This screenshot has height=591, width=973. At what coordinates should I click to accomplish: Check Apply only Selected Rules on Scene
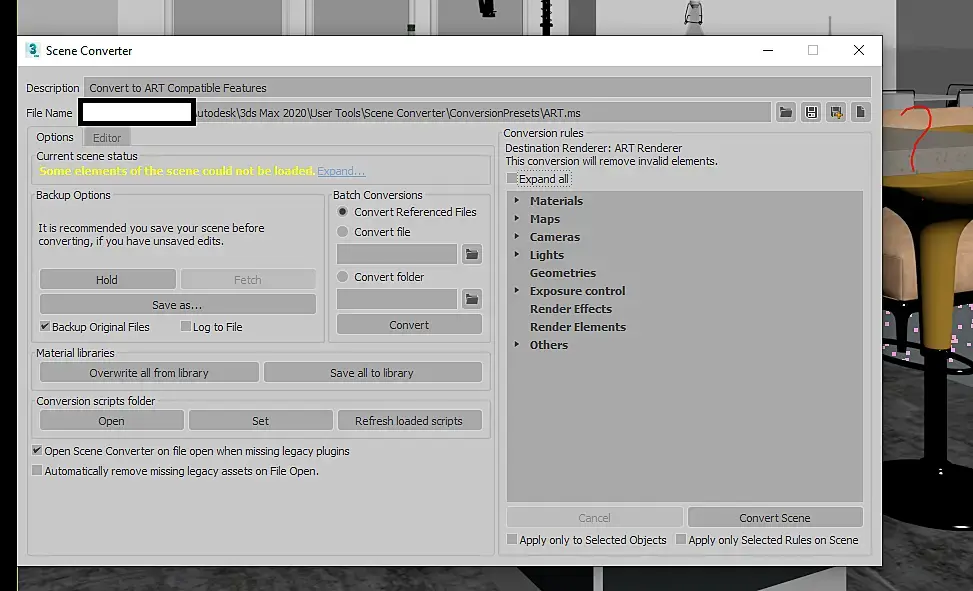click(x=681, y=539)
